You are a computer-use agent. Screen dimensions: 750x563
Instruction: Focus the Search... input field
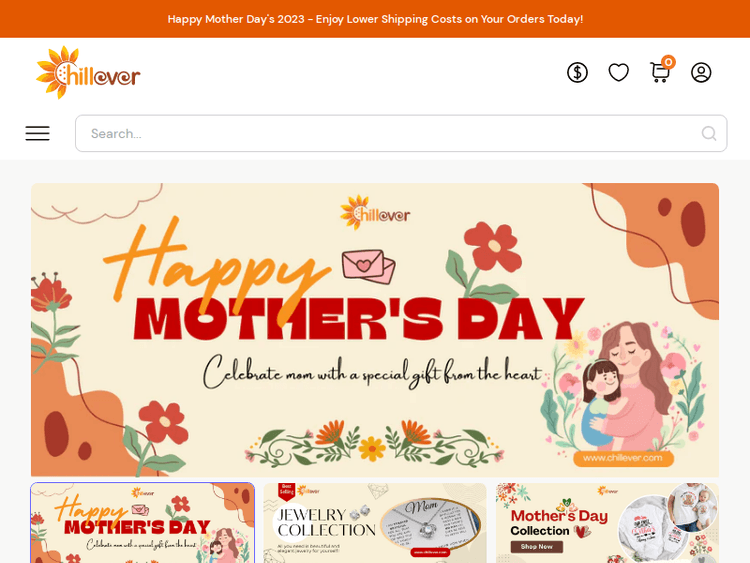click(401, 133)
